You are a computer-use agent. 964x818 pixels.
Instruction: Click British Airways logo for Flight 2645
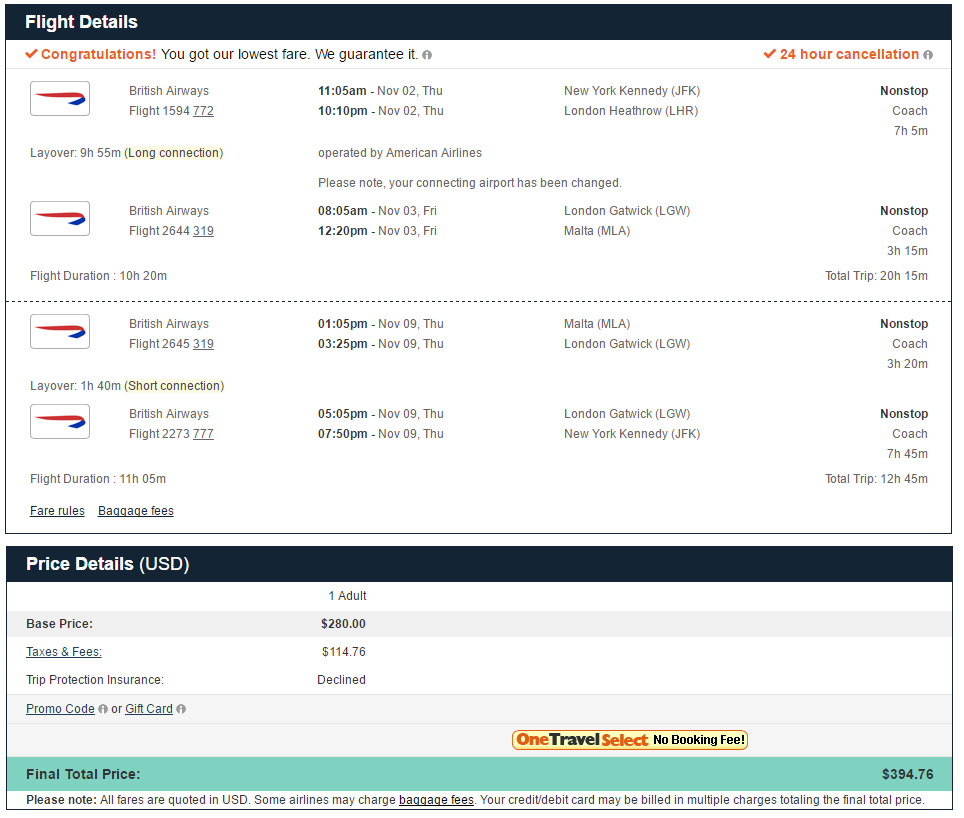coord(60,331)
